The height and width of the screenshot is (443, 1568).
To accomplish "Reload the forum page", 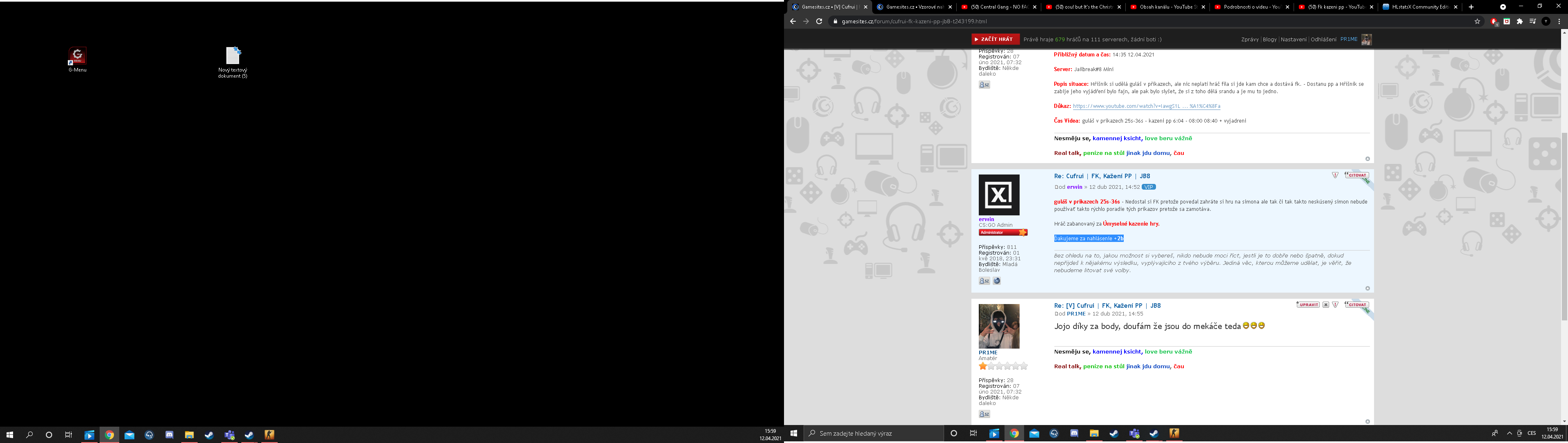I will tap(819, 21).
